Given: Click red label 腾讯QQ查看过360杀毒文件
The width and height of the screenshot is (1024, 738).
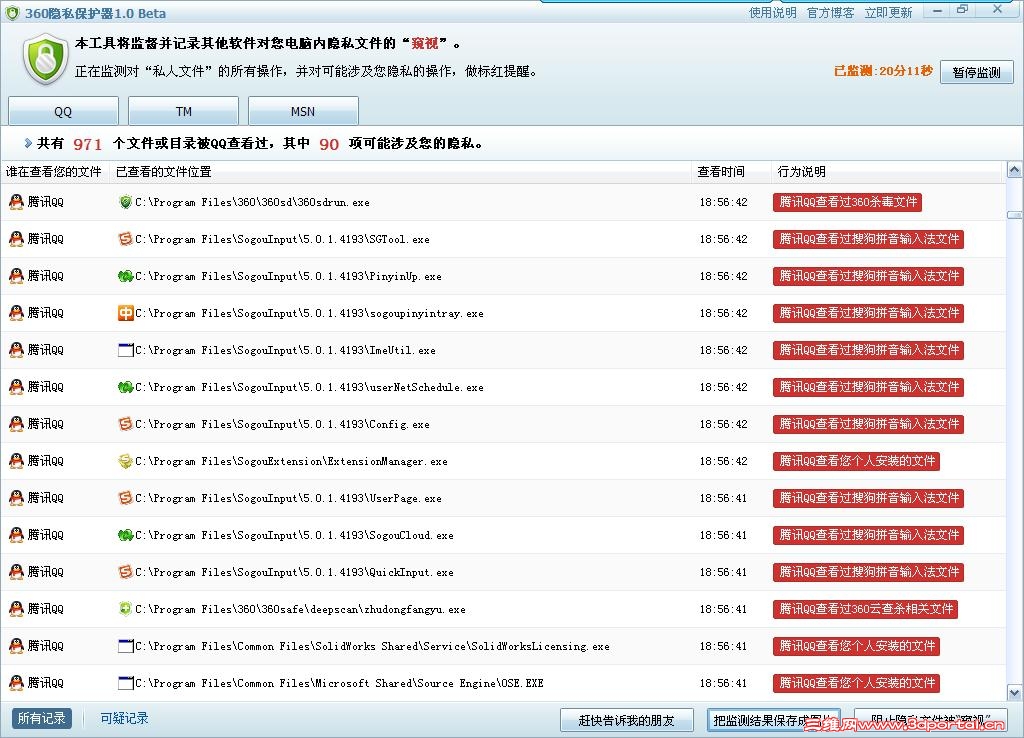Looking at the screenshot, I should [x=847, y=202].
